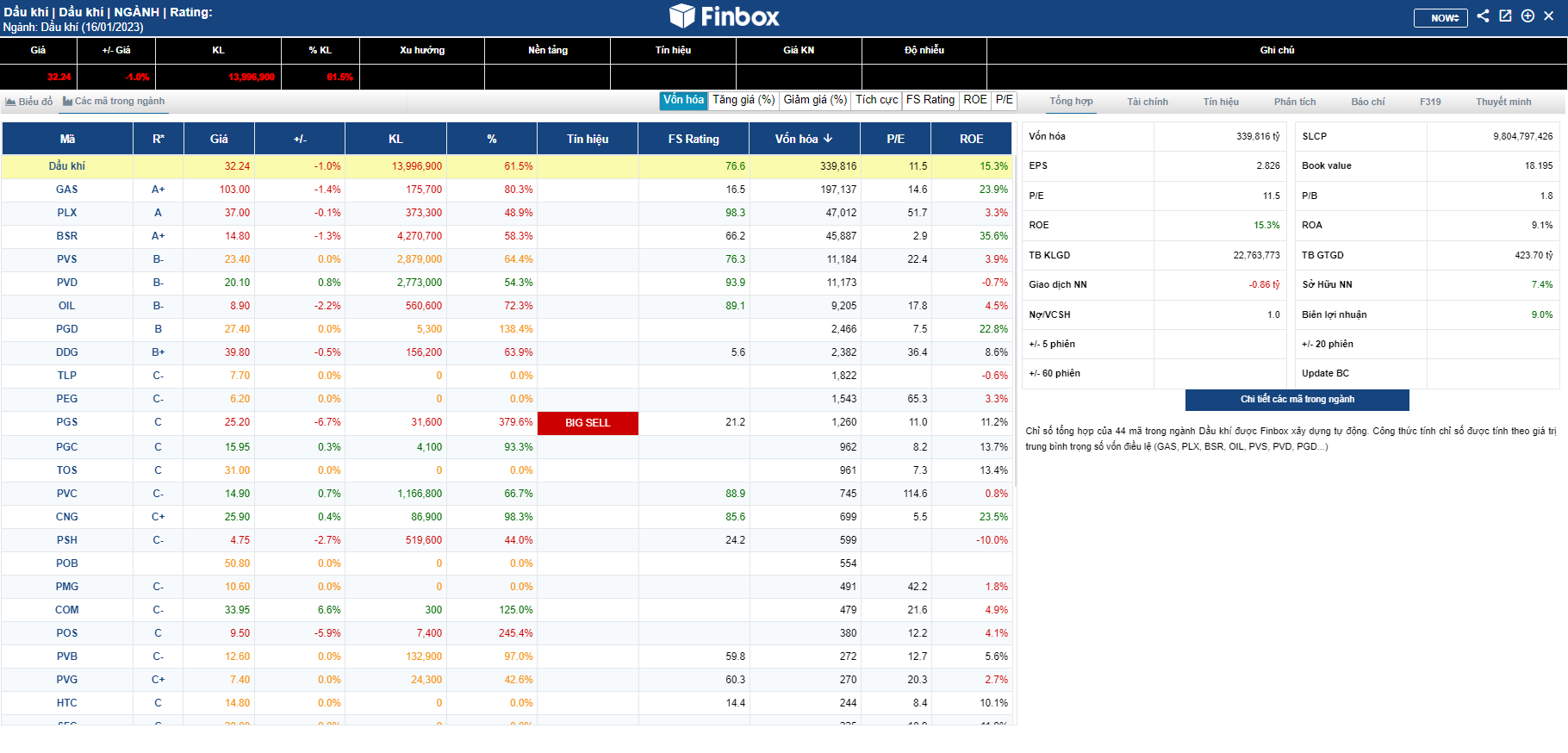Select the Các mã trong ngành list icon
This screenshot has height=753, width=1568.
pos(67,102)
